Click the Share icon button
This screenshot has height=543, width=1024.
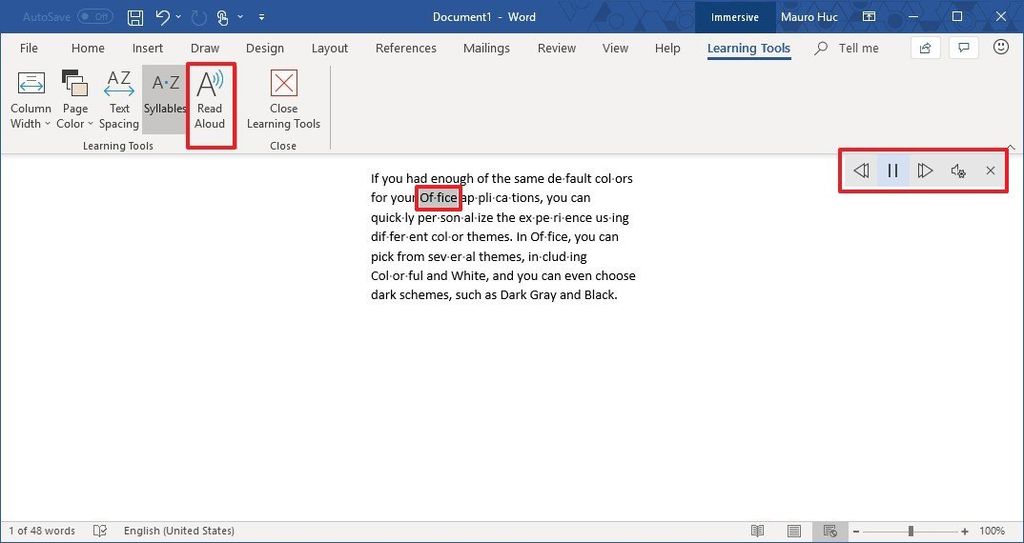pyautogui.click(x=925, y=48)
